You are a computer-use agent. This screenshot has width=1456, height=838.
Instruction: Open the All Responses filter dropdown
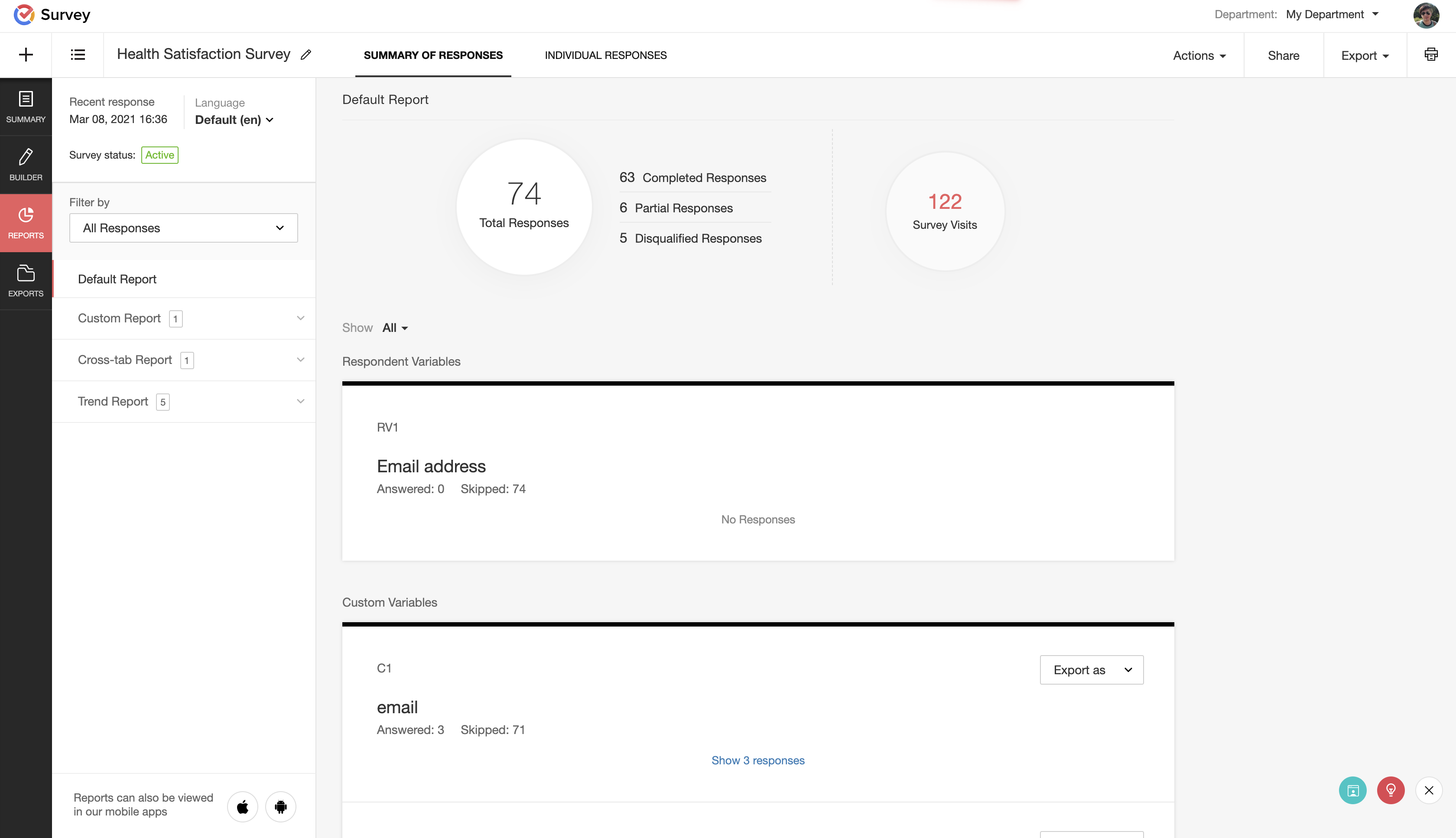[x=184, y=228]
